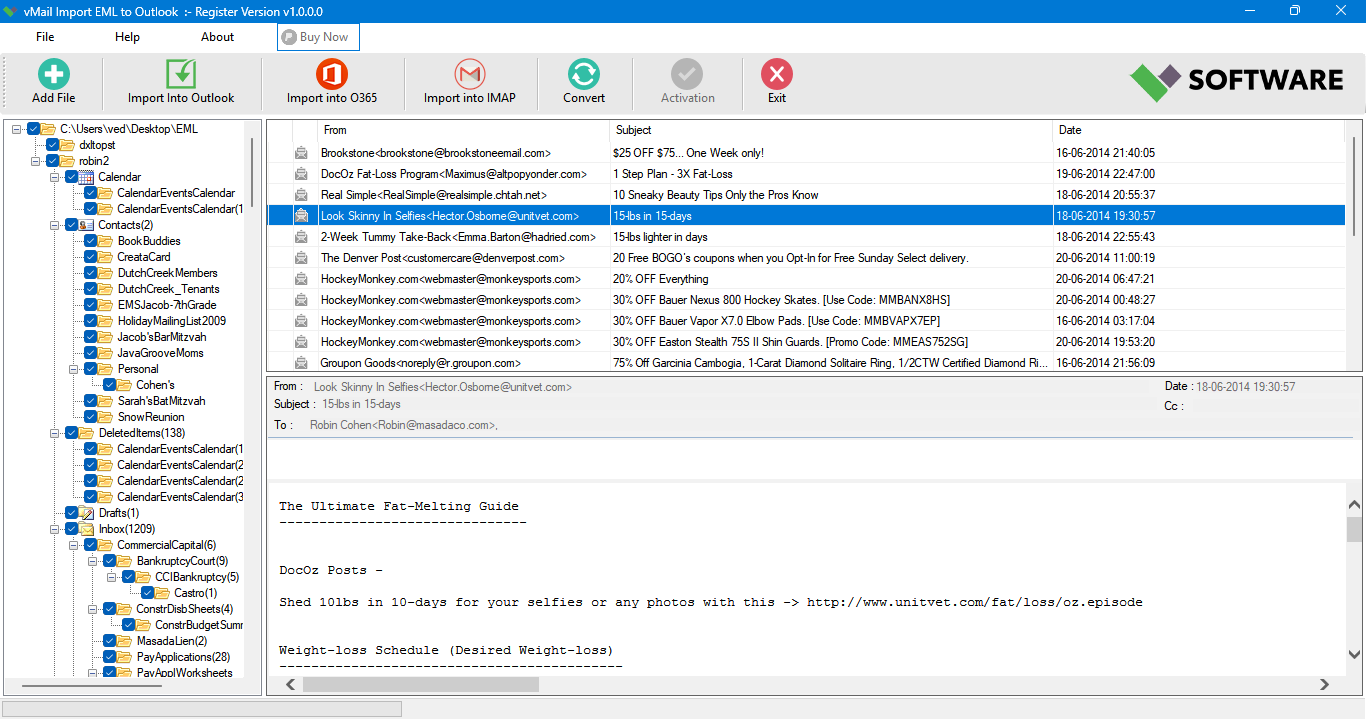
Task: Toggle the dxltopst folder checkbox
Action: [x=52, y=145]
